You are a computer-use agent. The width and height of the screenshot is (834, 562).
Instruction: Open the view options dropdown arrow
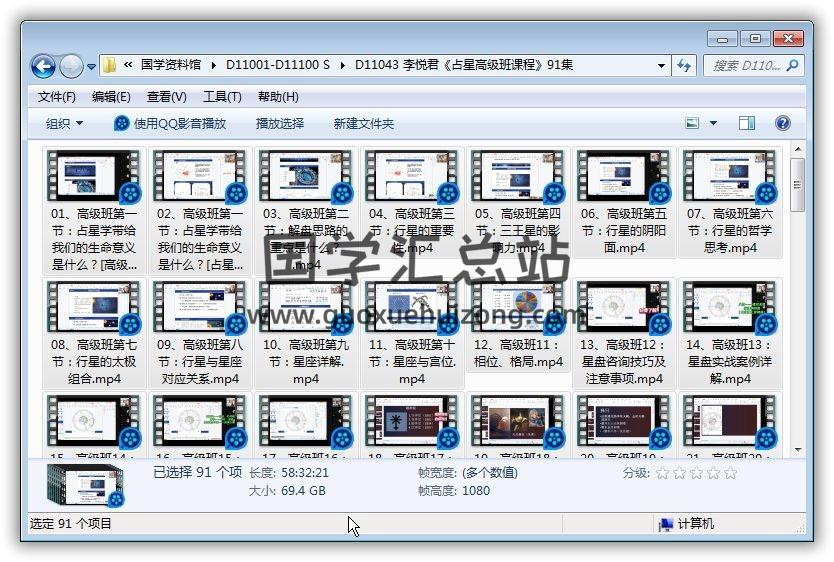(x=713, y=123)
